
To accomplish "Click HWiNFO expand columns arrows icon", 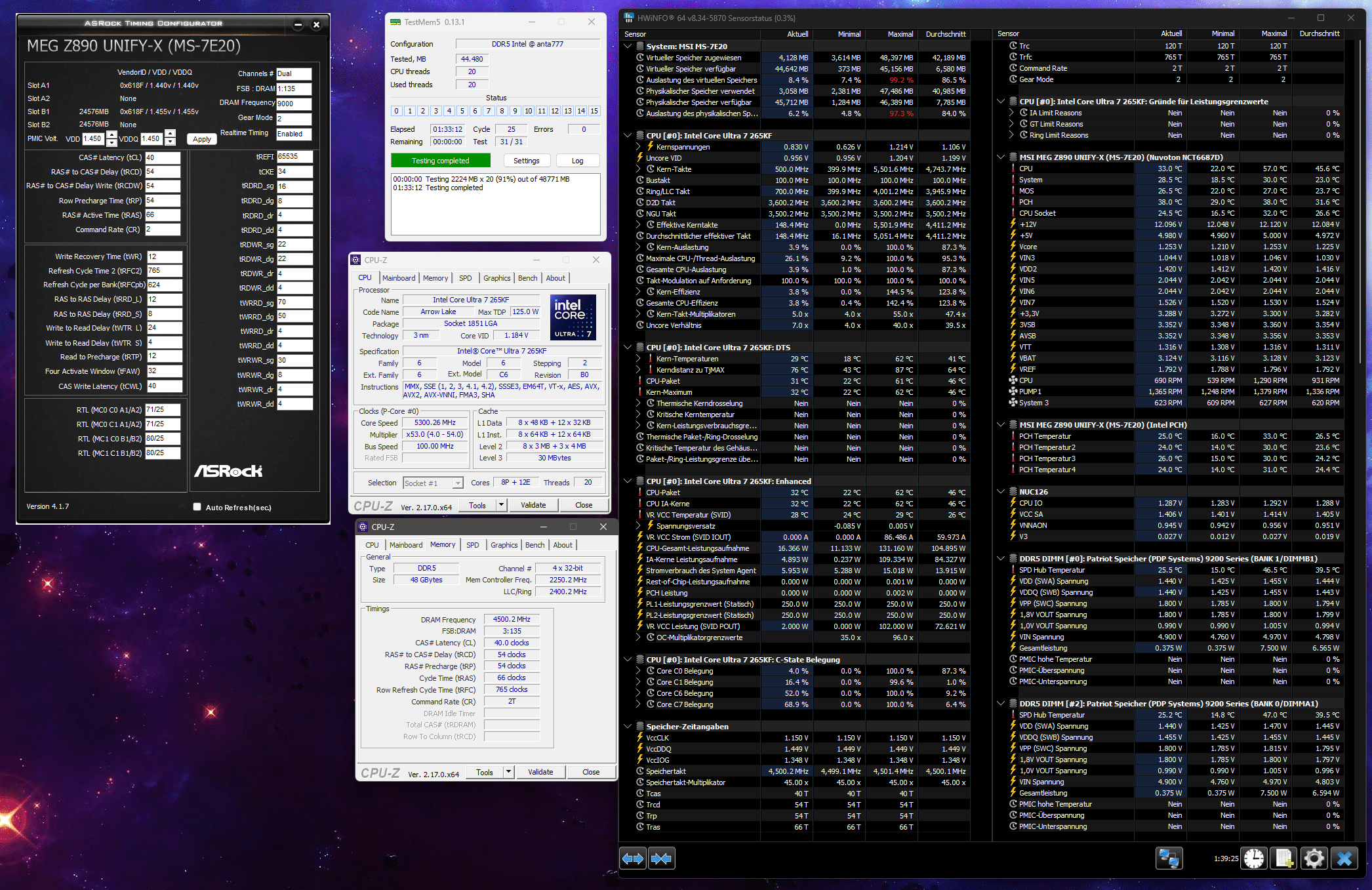I will [633, 859].
